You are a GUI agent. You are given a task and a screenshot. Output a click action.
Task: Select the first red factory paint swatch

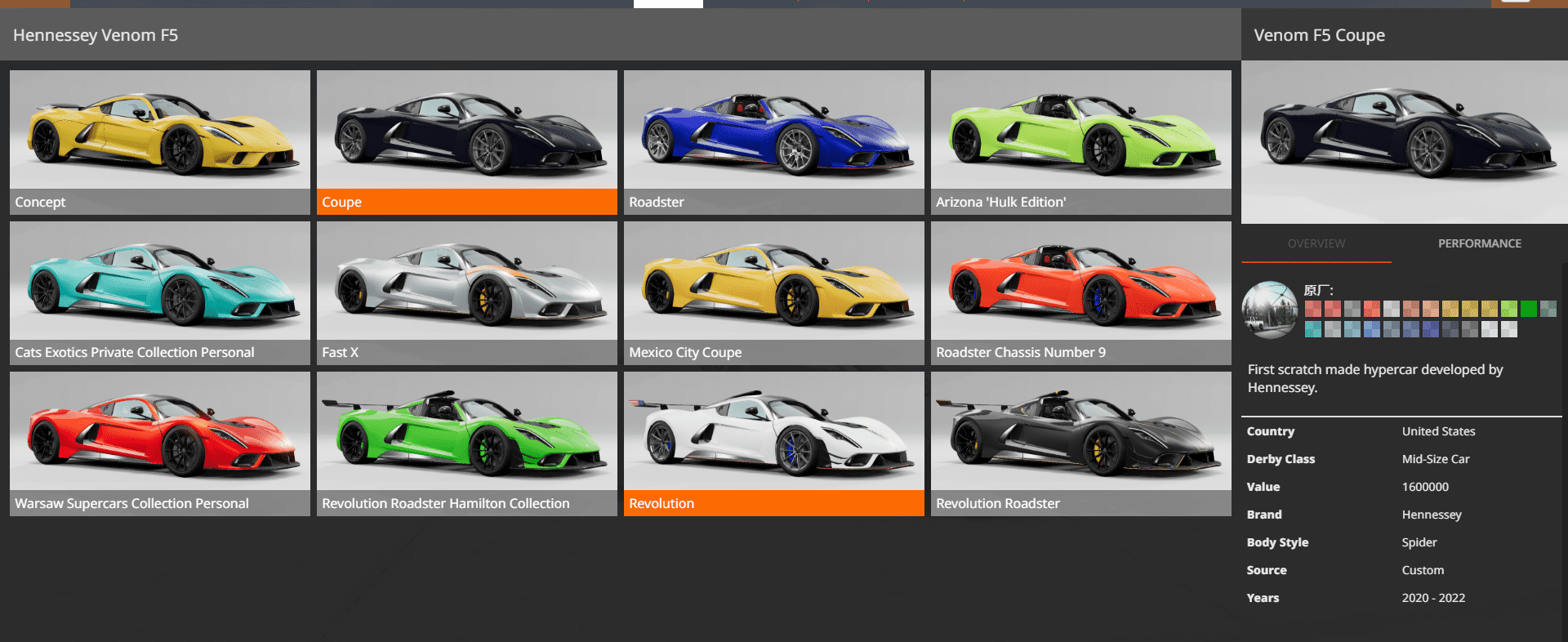coord(1312,309)
